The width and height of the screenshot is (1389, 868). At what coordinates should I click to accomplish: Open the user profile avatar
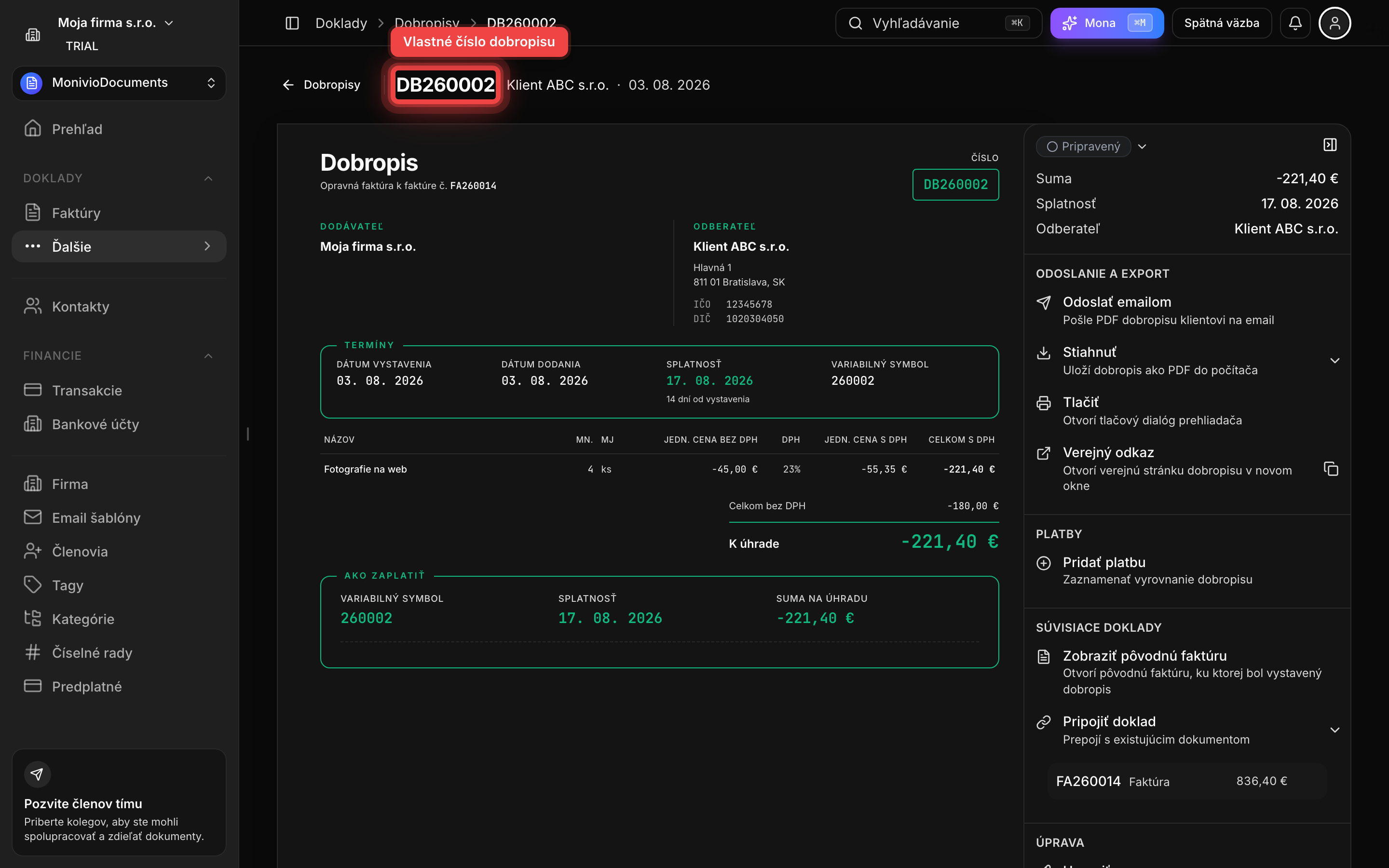(1335, 23)
